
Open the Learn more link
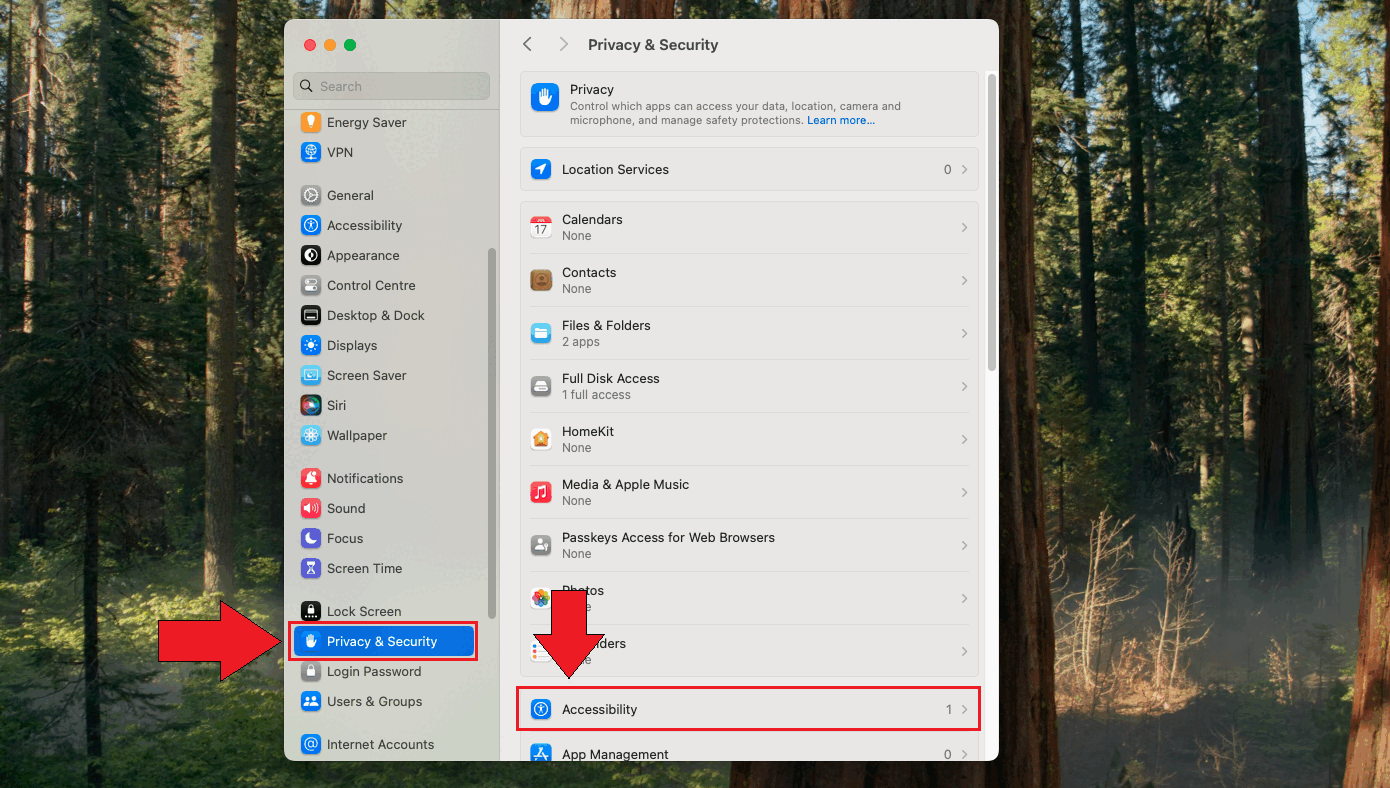click(x=840, y=121)
